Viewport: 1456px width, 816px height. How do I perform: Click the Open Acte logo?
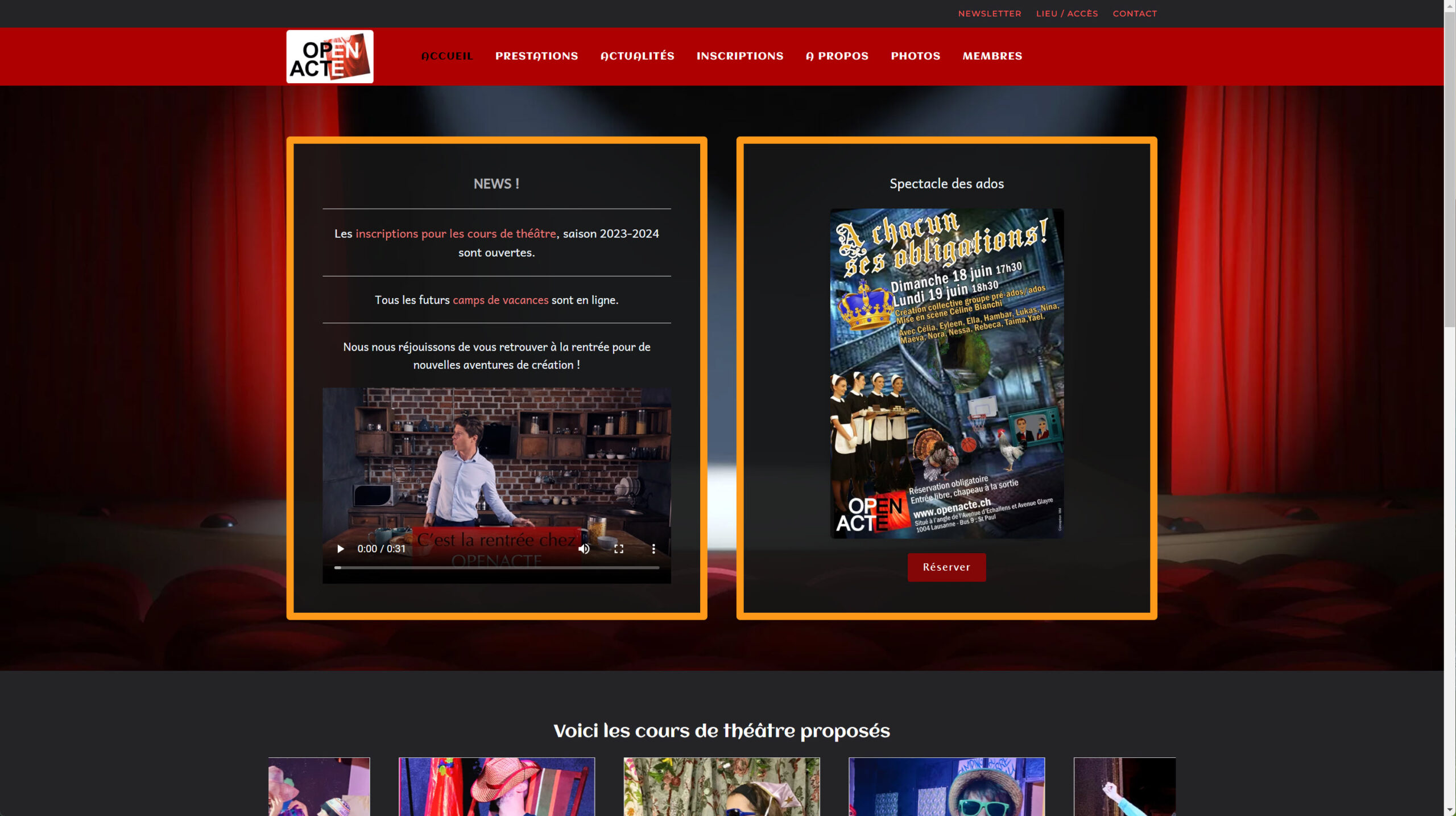point(329,56)
